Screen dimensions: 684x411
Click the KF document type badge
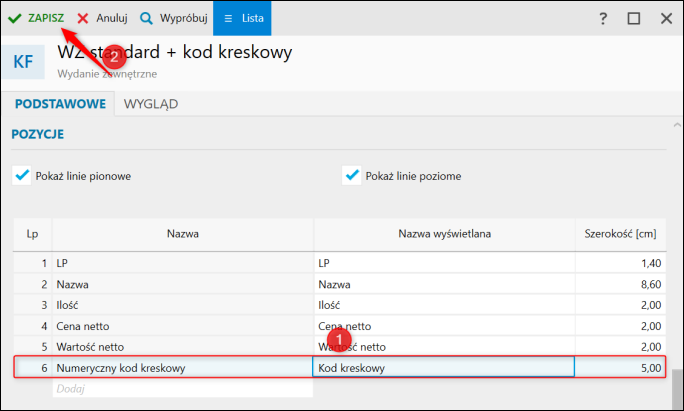[x=23, y=62]
